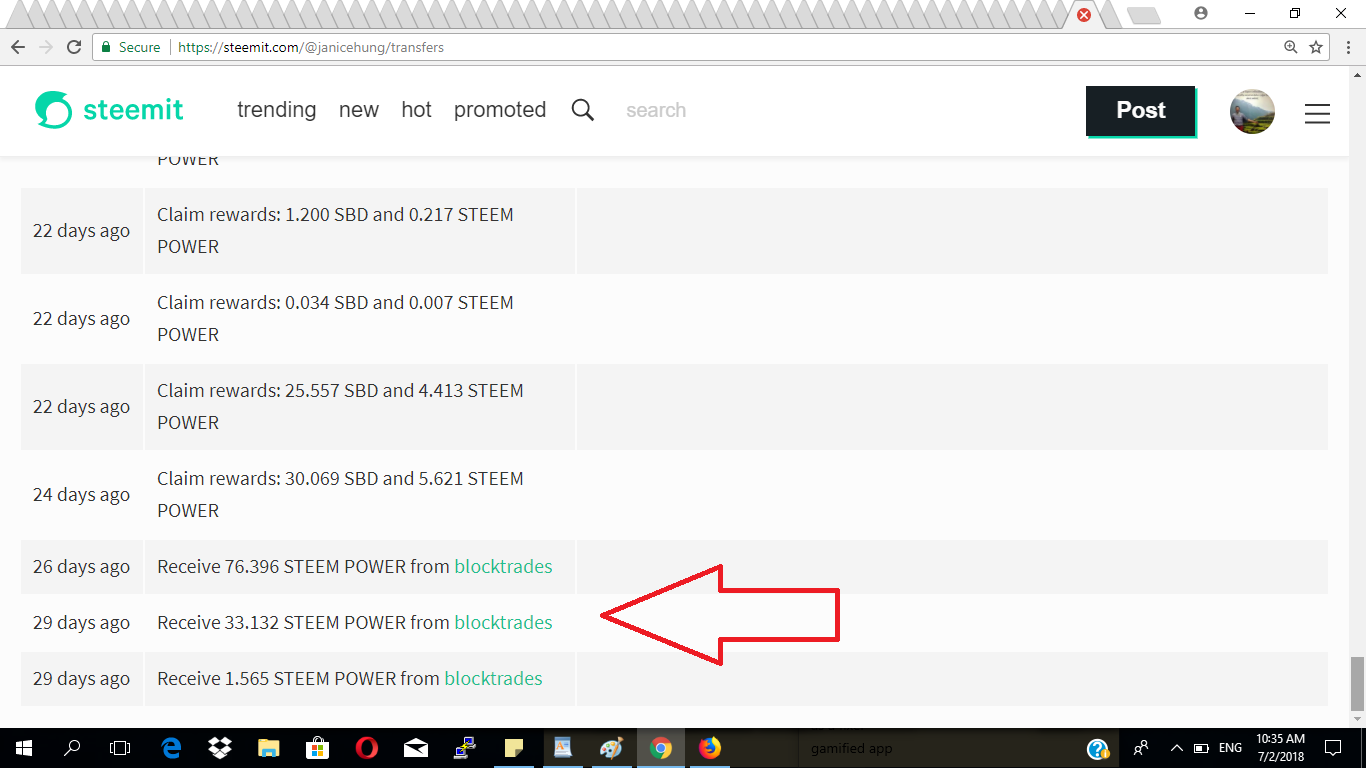Open the Action Center notifications
Viewport: 1366px width, 768px height.
[1333, 748]
